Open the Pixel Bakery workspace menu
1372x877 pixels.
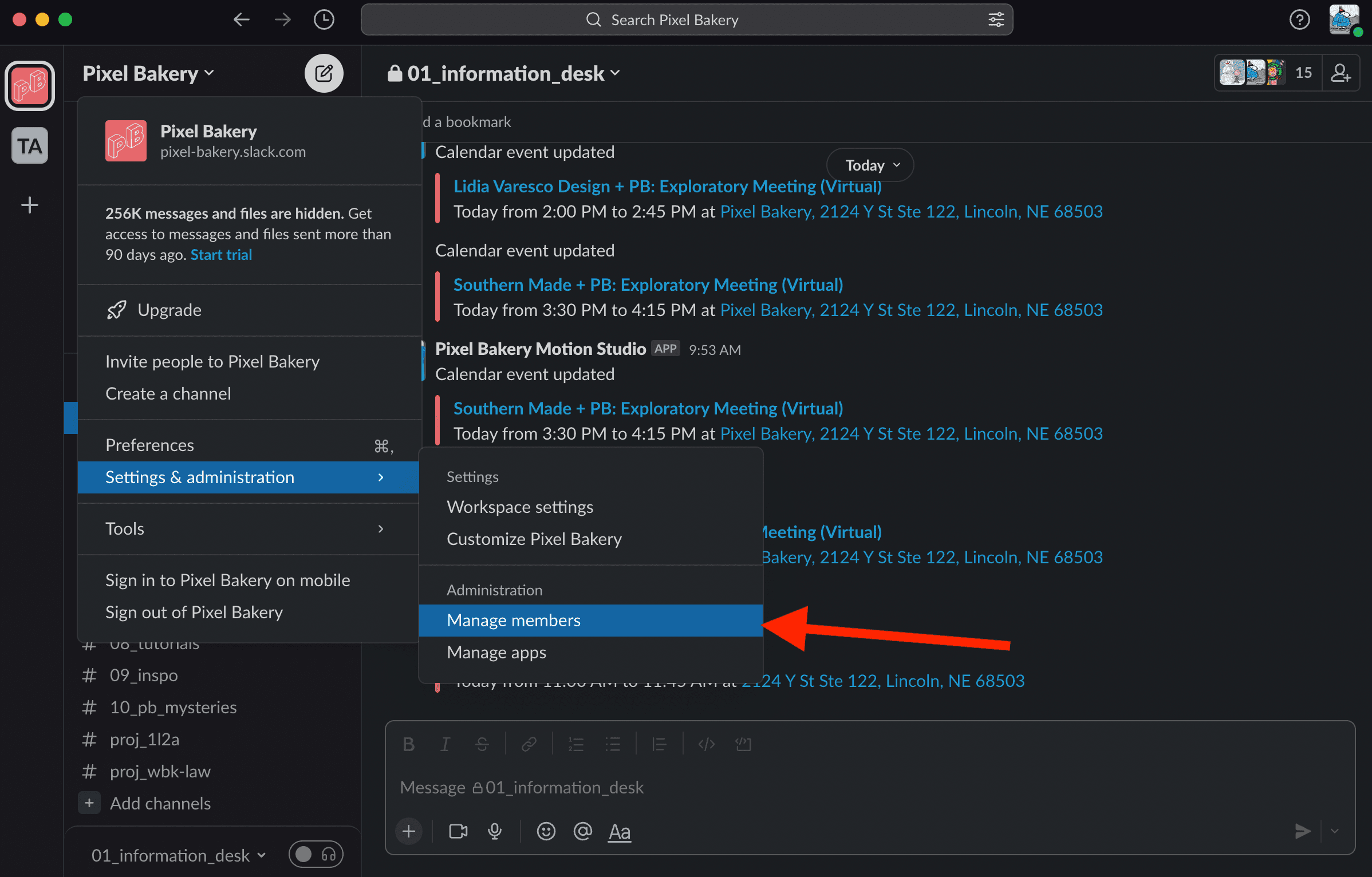tap(148, 73)
